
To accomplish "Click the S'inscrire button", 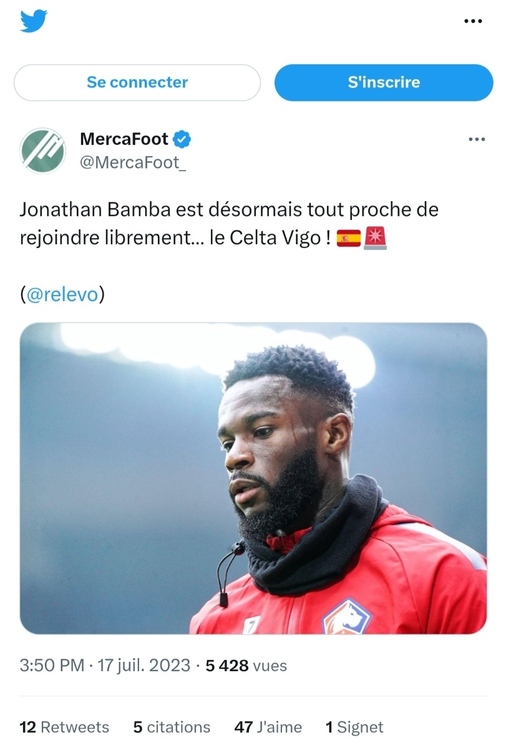I will (384, 82).
